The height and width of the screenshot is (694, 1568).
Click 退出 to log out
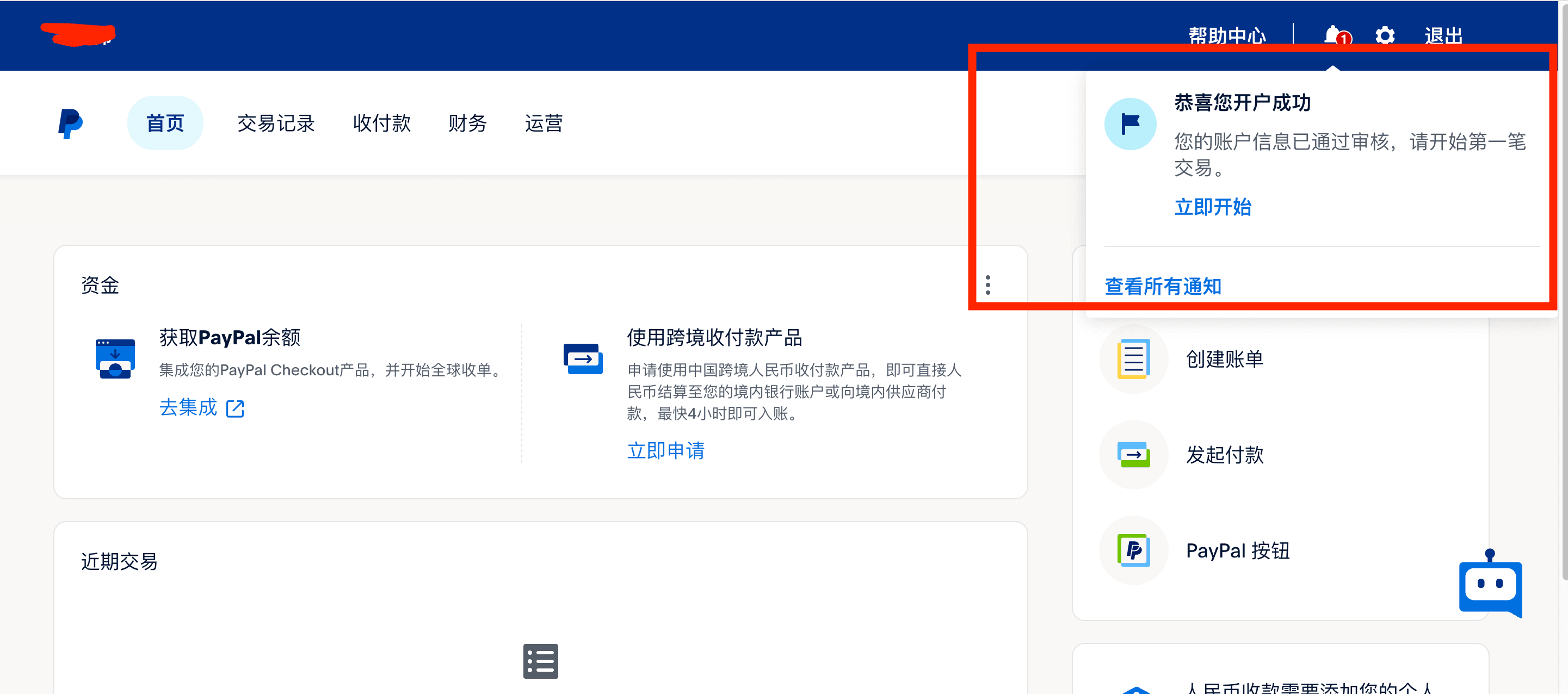1443,35
